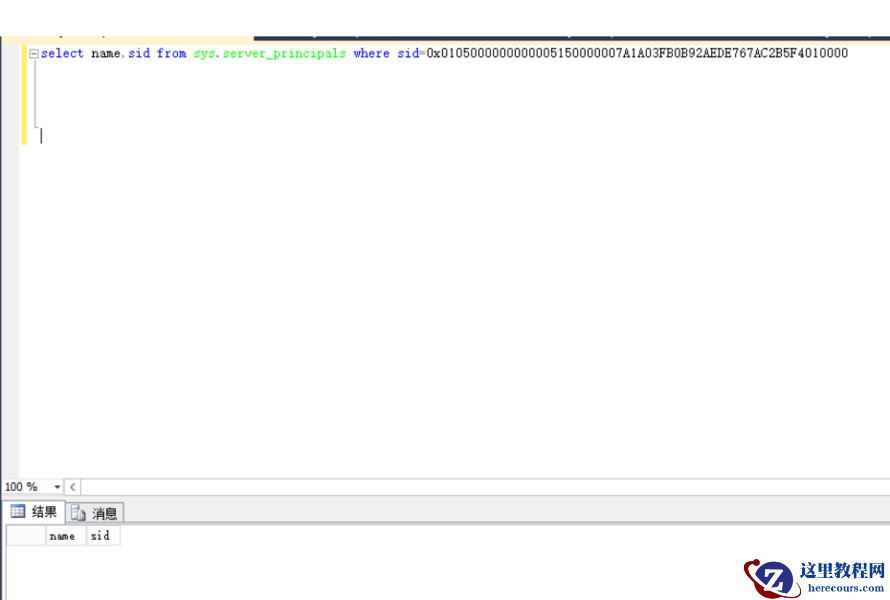890x600 pixels.
Task: Click the where keyword in query
Action: [x=371, y=53]
